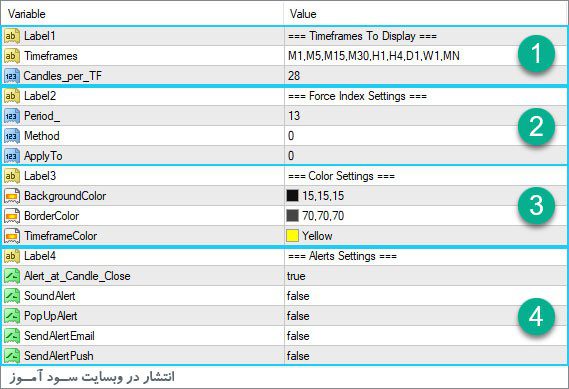The image size is (569, 389).
Task: Click the integer icon beside Period_
Action: [12, 116]
